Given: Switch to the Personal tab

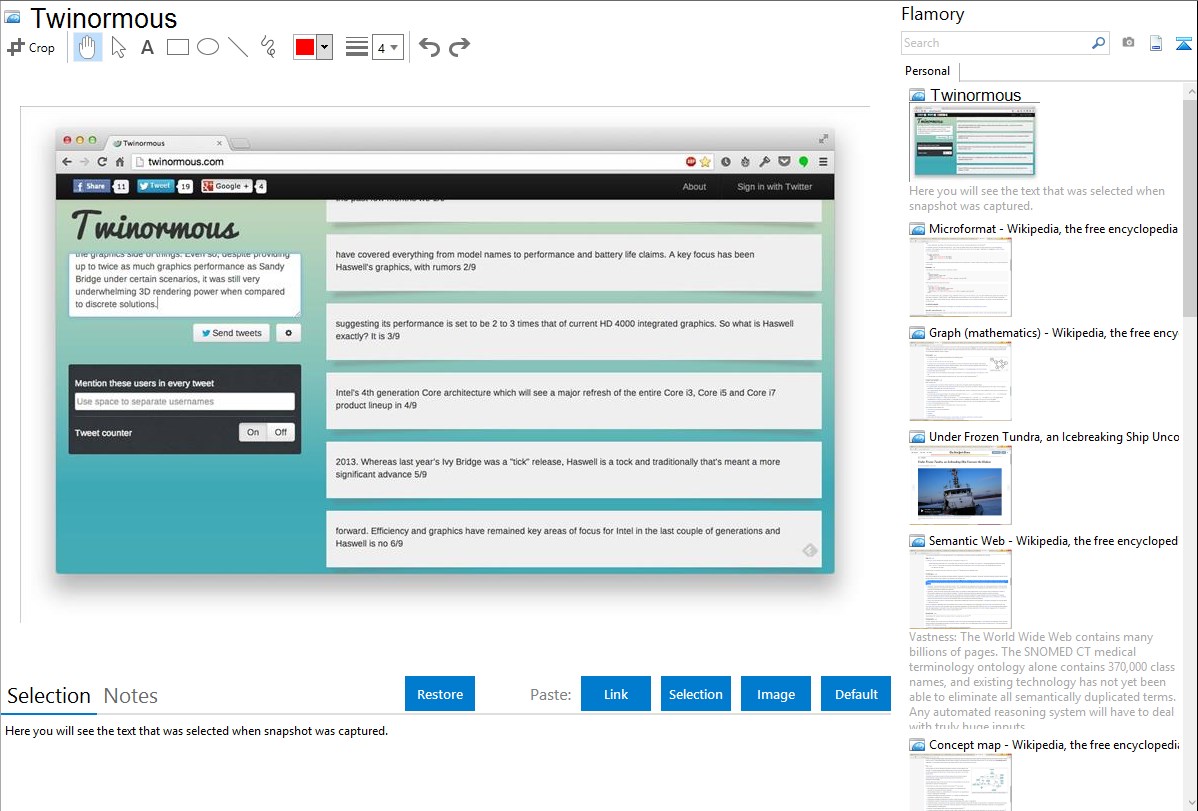Looking at the screenshot, I should (928, 70).
